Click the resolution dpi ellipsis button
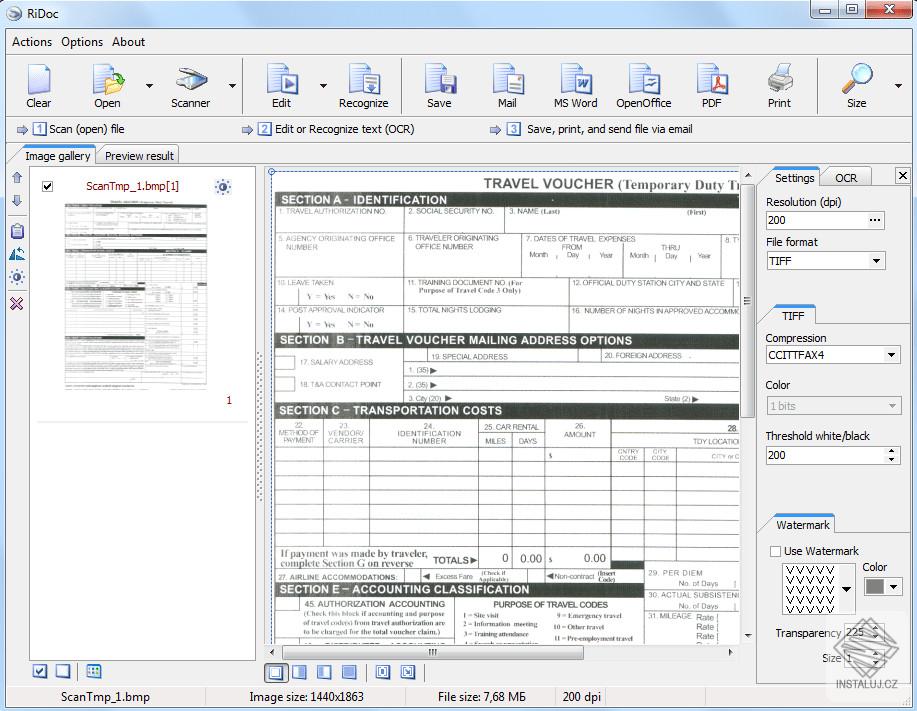Image resolution: width=917 pixels, height=711 pixels. (x=875, y=220)
